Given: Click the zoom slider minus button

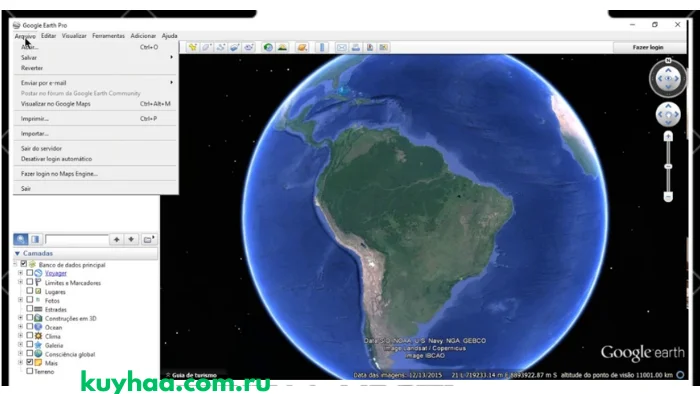Looking at the screenshot, I should 668,197.
